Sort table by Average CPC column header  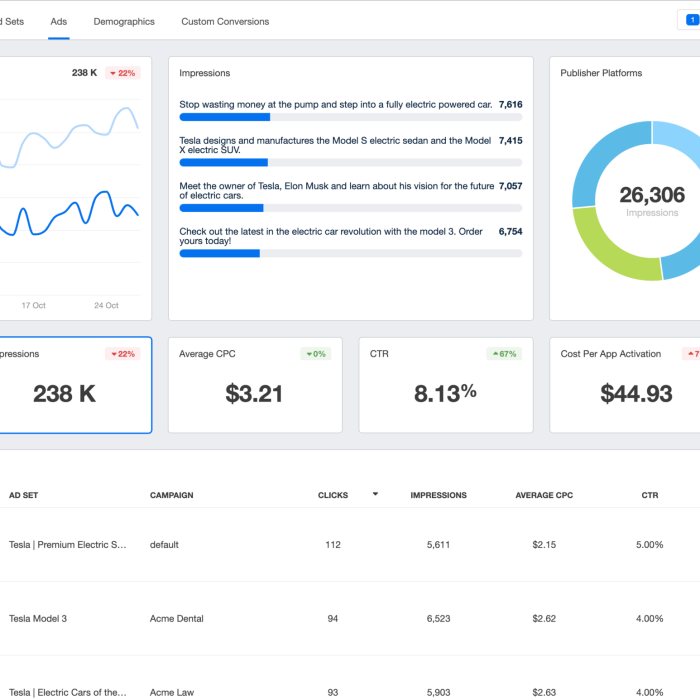(x=544, y=495)
